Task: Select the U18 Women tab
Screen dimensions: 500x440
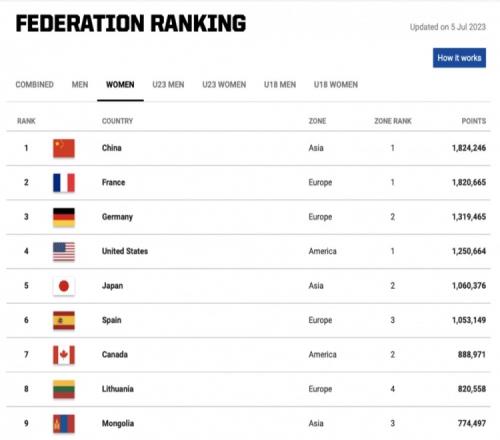Action: coord(336,85)
